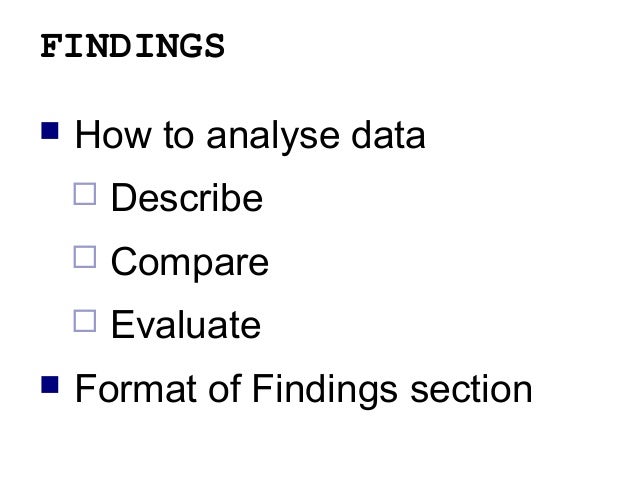Click the word 'How' in first bullet
The image size is (638, 479).
(x=106, y=136)
